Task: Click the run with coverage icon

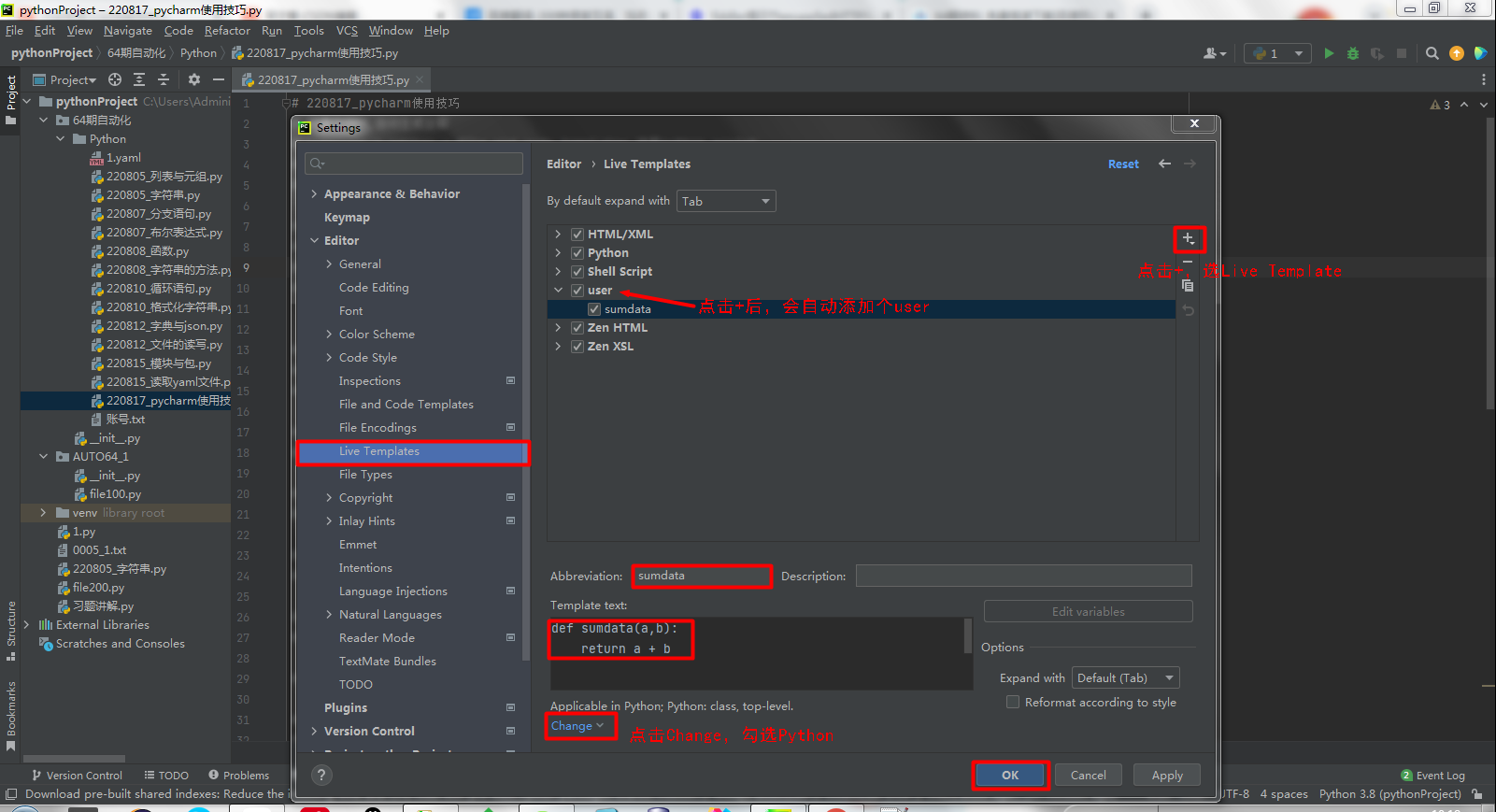Action: click(x=1377, y=53)
